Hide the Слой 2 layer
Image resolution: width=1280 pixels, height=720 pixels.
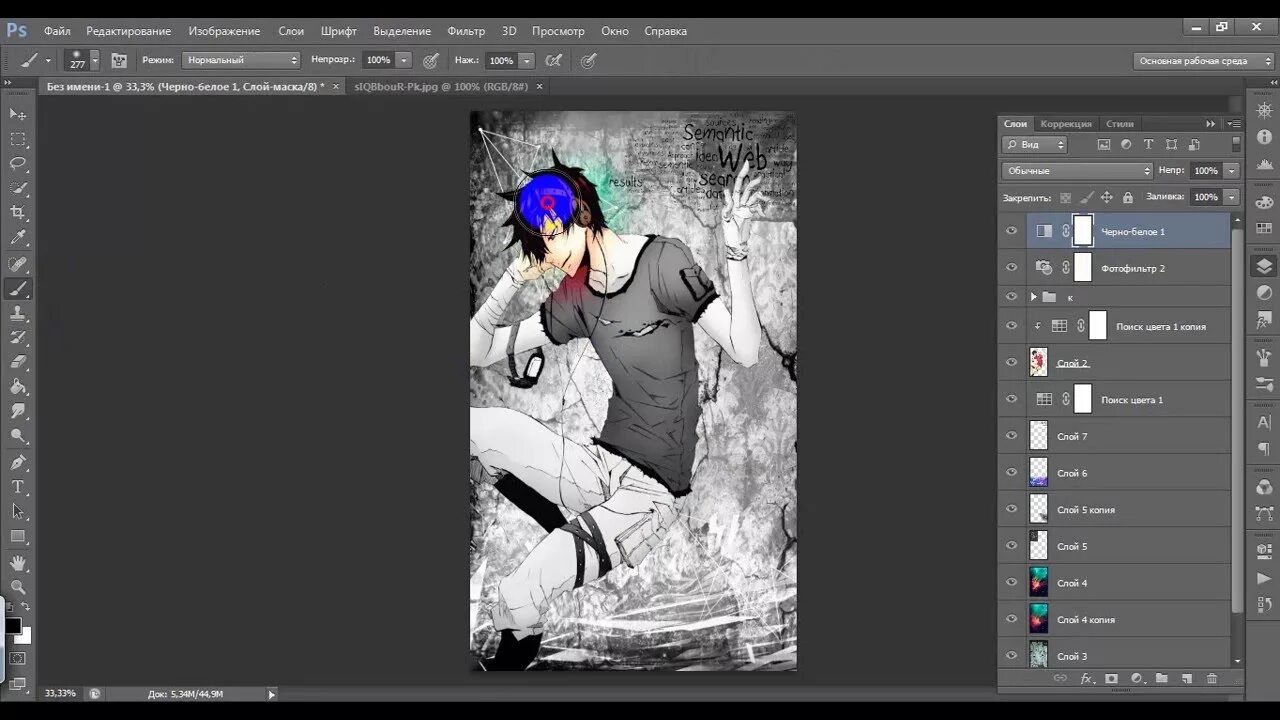click(1011, 362)
